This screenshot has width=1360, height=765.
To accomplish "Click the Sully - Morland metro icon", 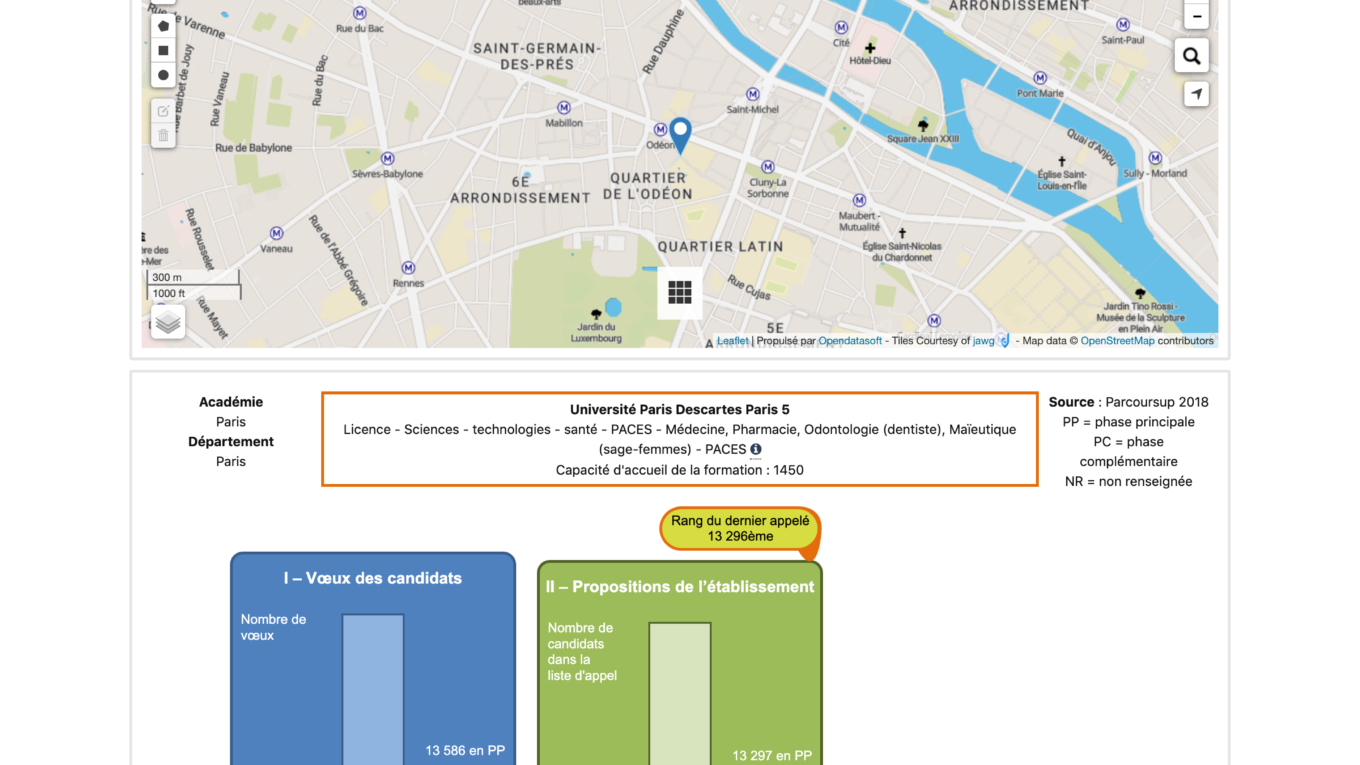I will point(1155,158).
